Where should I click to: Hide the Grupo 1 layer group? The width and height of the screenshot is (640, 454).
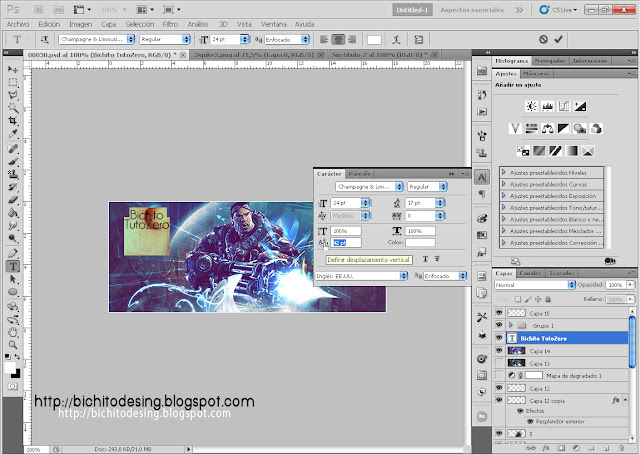coord(499,325)
